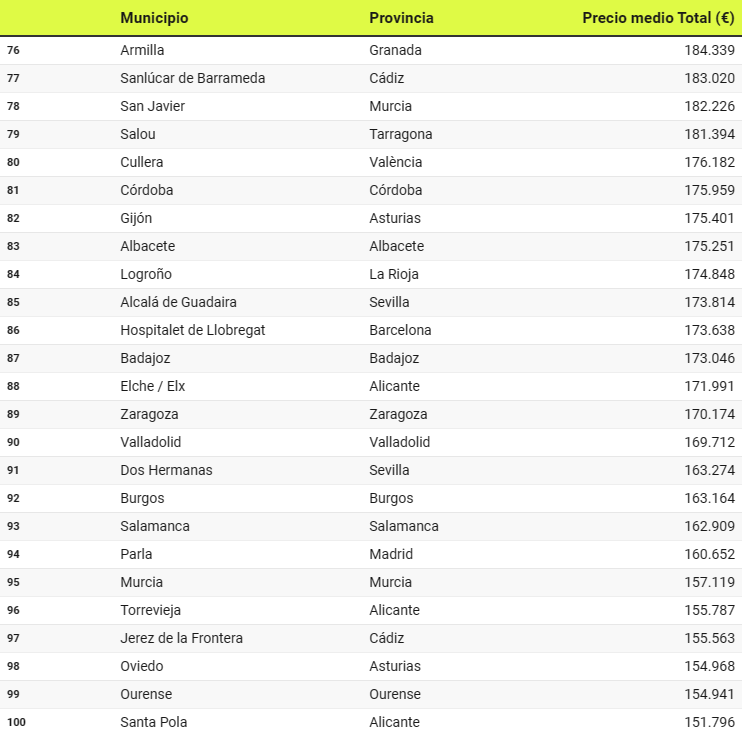Screen dimensions: 742x736
Task: Click the Precio medio Total column header
Action: [658, 18]
